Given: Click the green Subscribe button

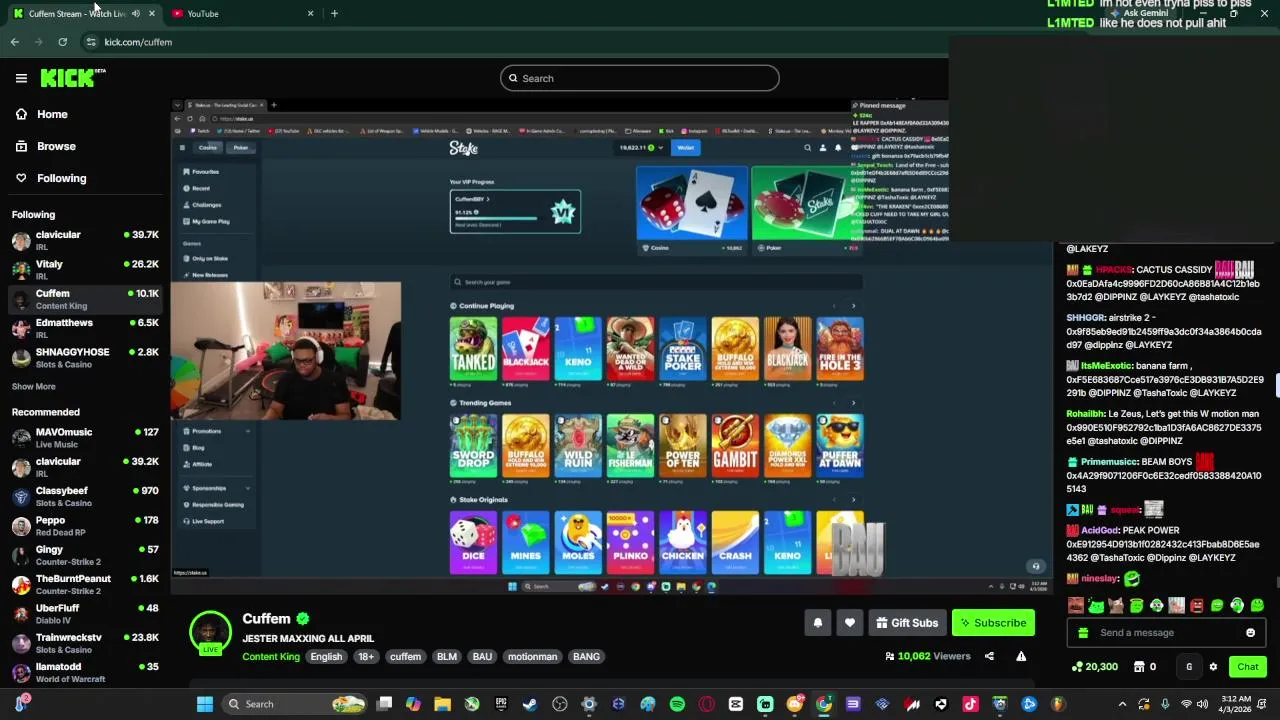Looking at the screenshot, I should coord(993,623).
